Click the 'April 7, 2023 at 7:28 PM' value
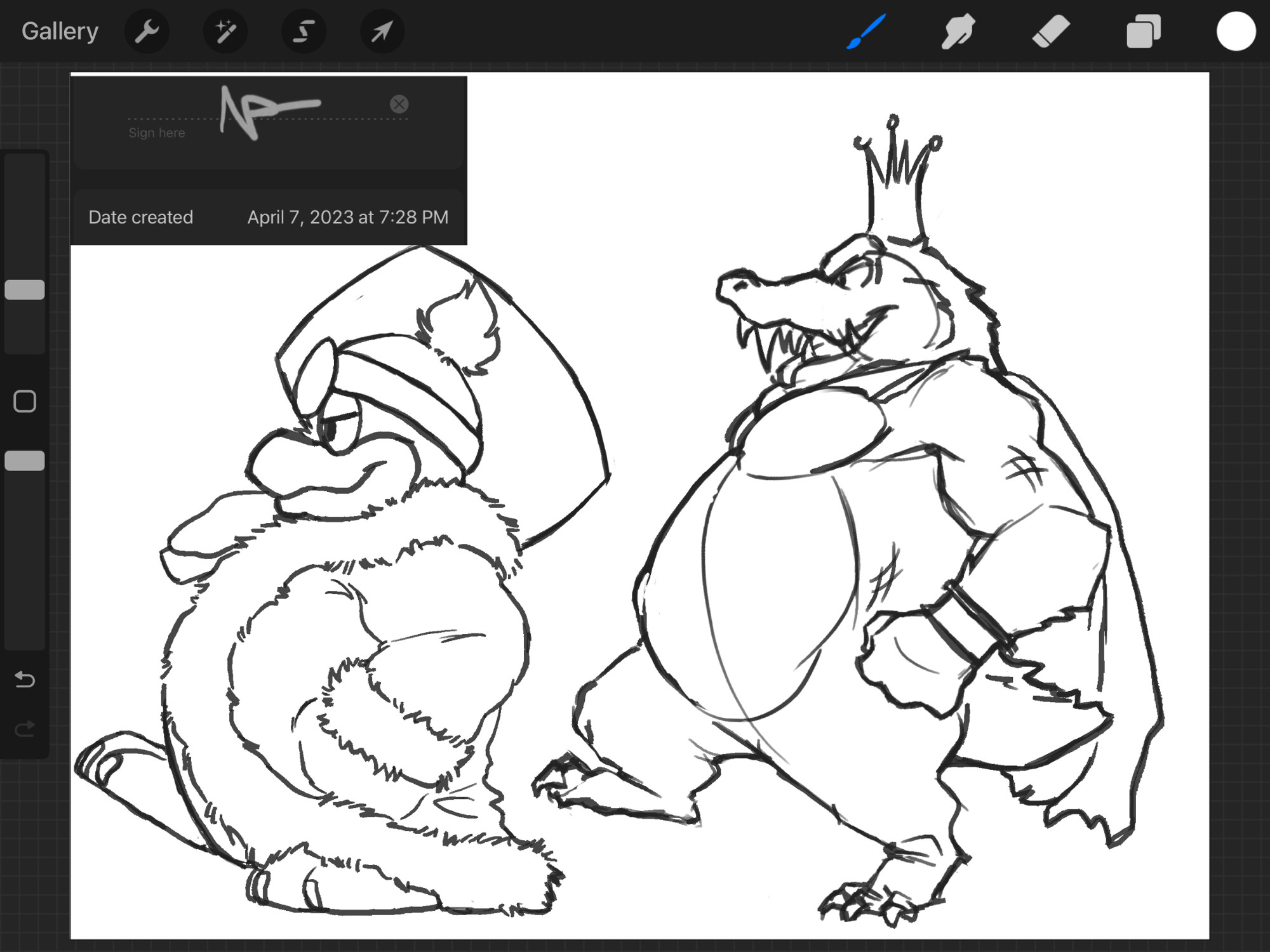Image resolution: width=1270 pixels, height=952 pixels. (348, 217)
